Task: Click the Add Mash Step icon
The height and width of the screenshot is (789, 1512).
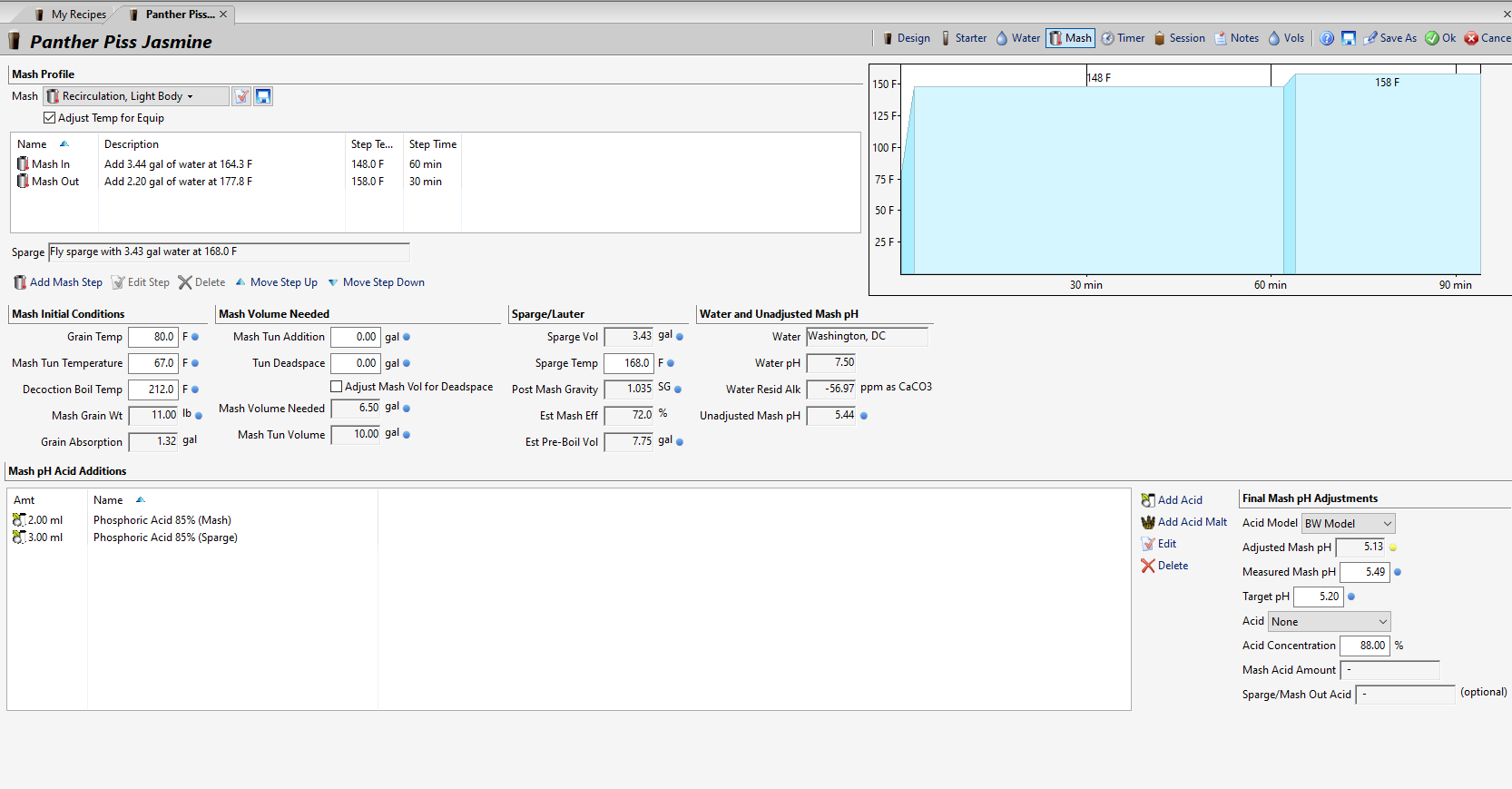Action: coord(20,282)
